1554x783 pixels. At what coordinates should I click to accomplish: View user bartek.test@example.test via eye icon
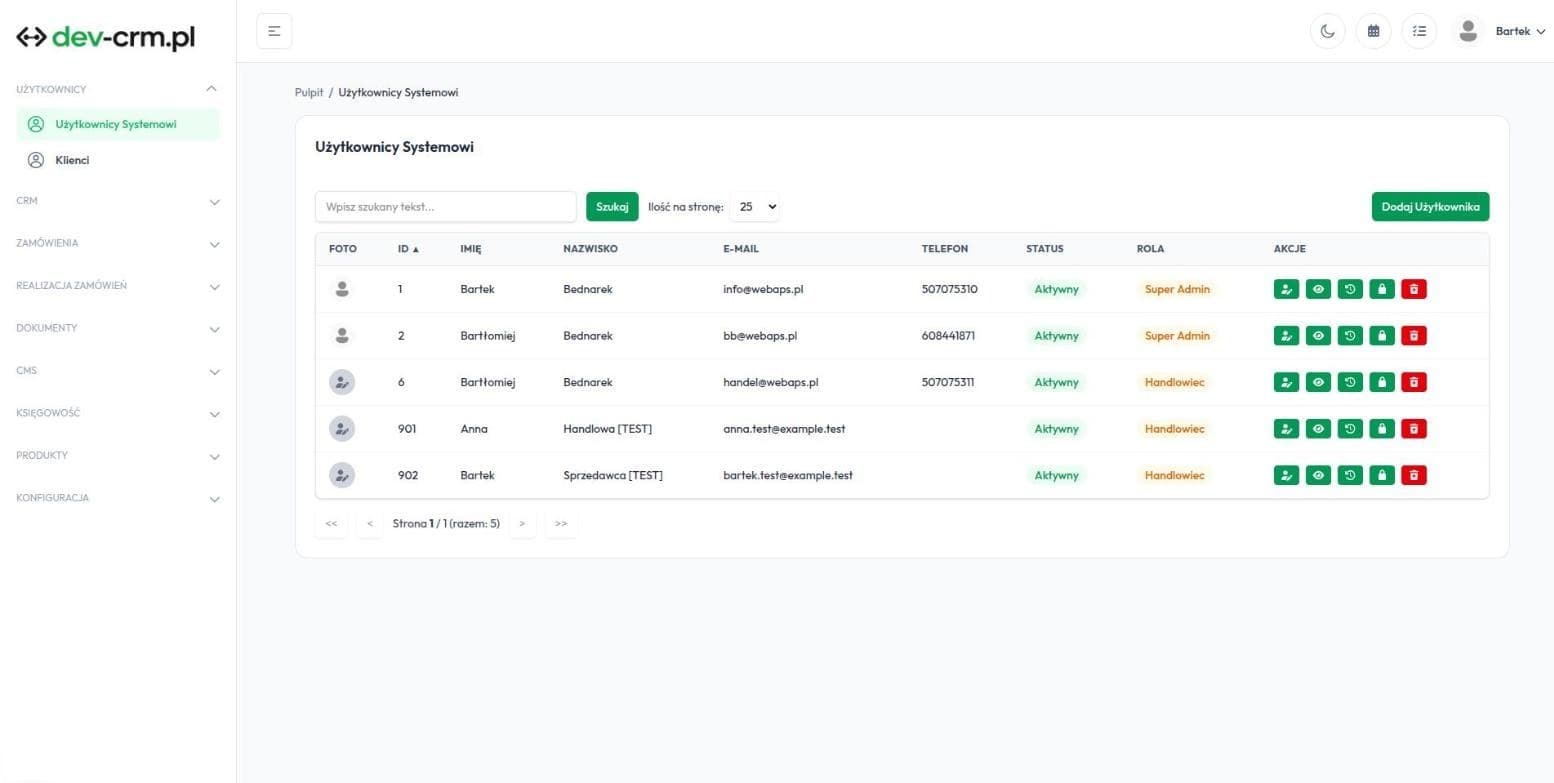click(1318, 475)
